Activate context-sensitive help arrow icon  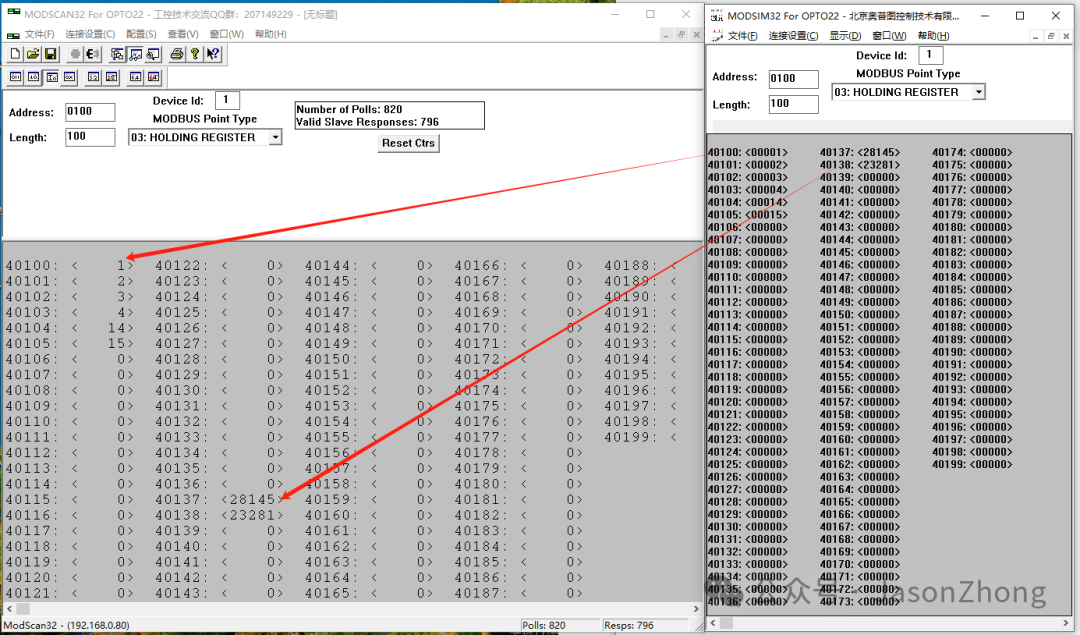[x=212, y=54]
